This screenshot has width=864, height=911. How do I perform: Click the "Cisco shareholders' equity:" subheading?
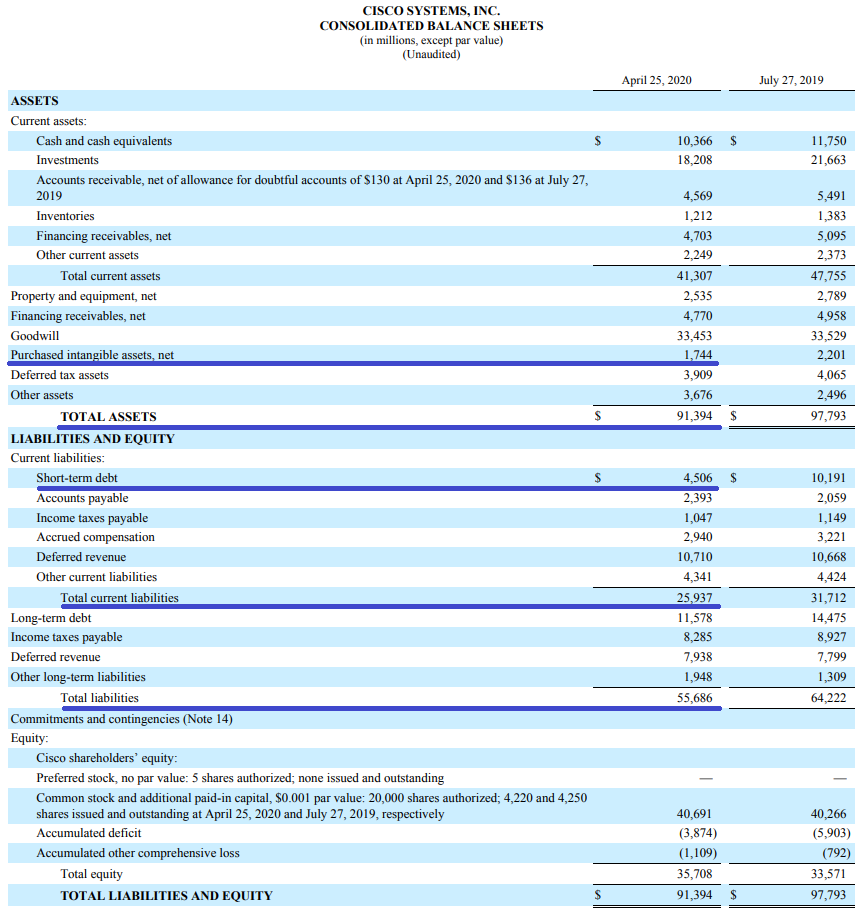[106, 758]
